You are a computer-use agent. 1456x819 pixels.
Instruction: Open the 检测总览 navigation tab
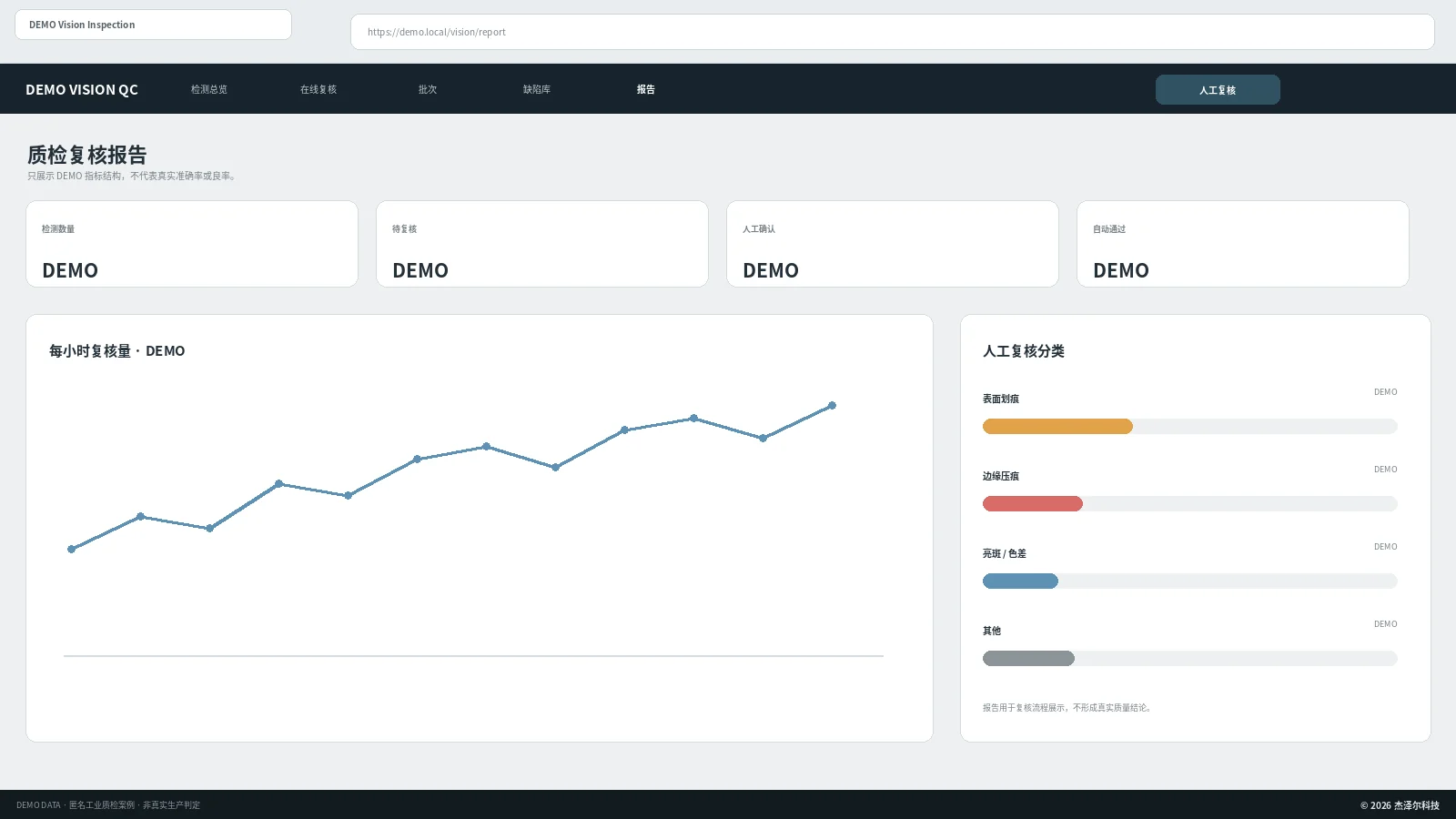(x=208, y=89)
